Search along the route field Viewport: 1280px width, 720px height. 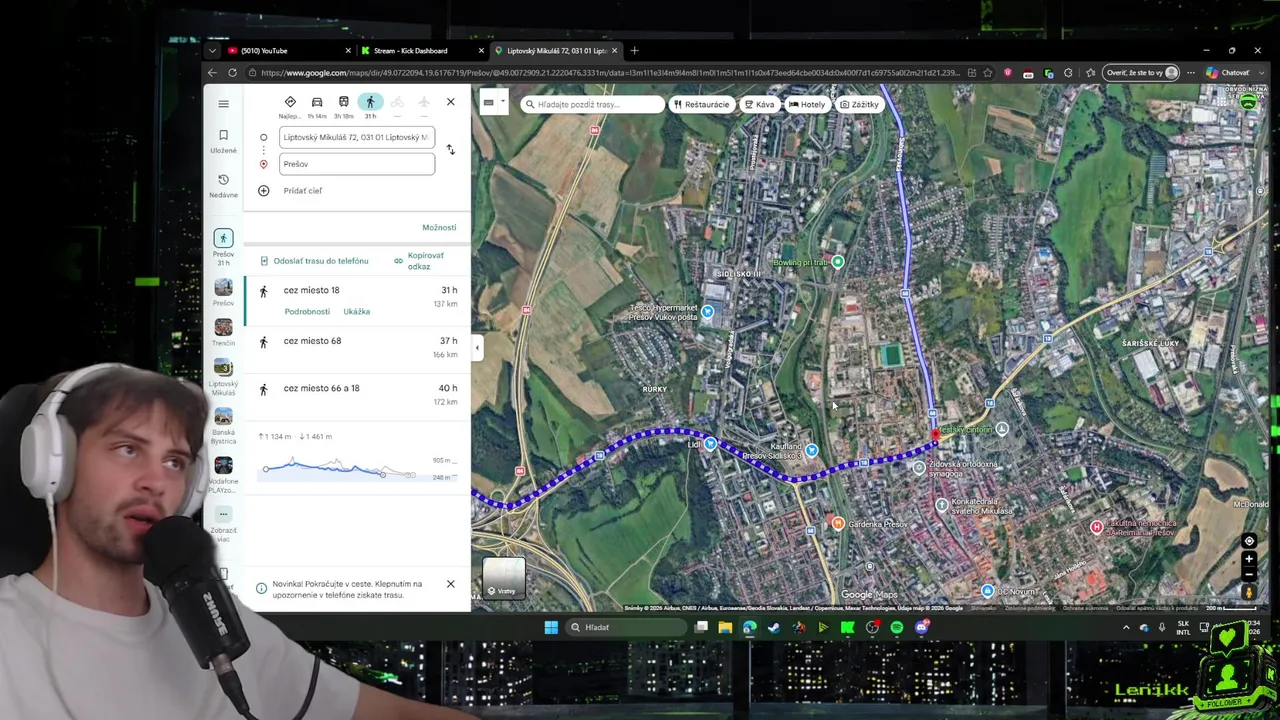coord(594,104)
